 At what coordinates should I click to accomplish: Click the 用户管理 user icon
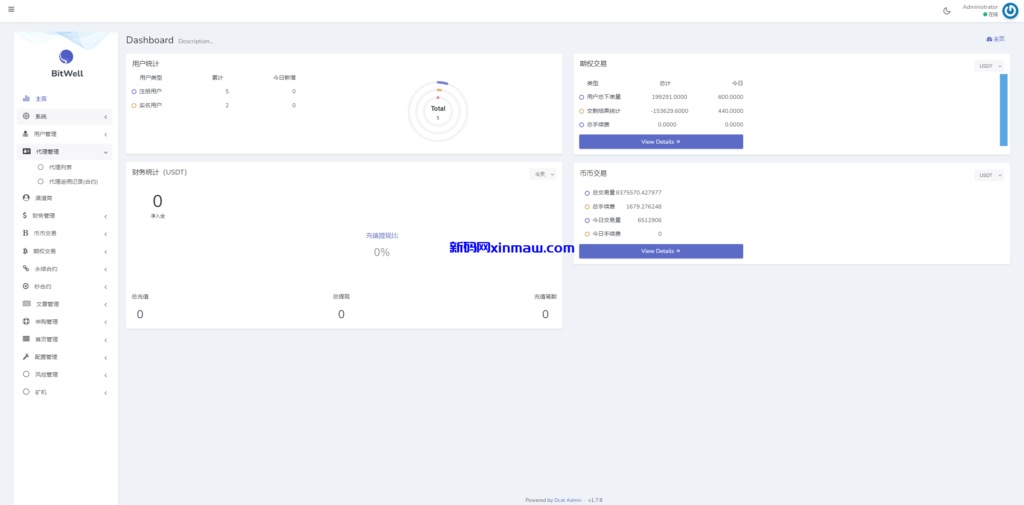26,134
